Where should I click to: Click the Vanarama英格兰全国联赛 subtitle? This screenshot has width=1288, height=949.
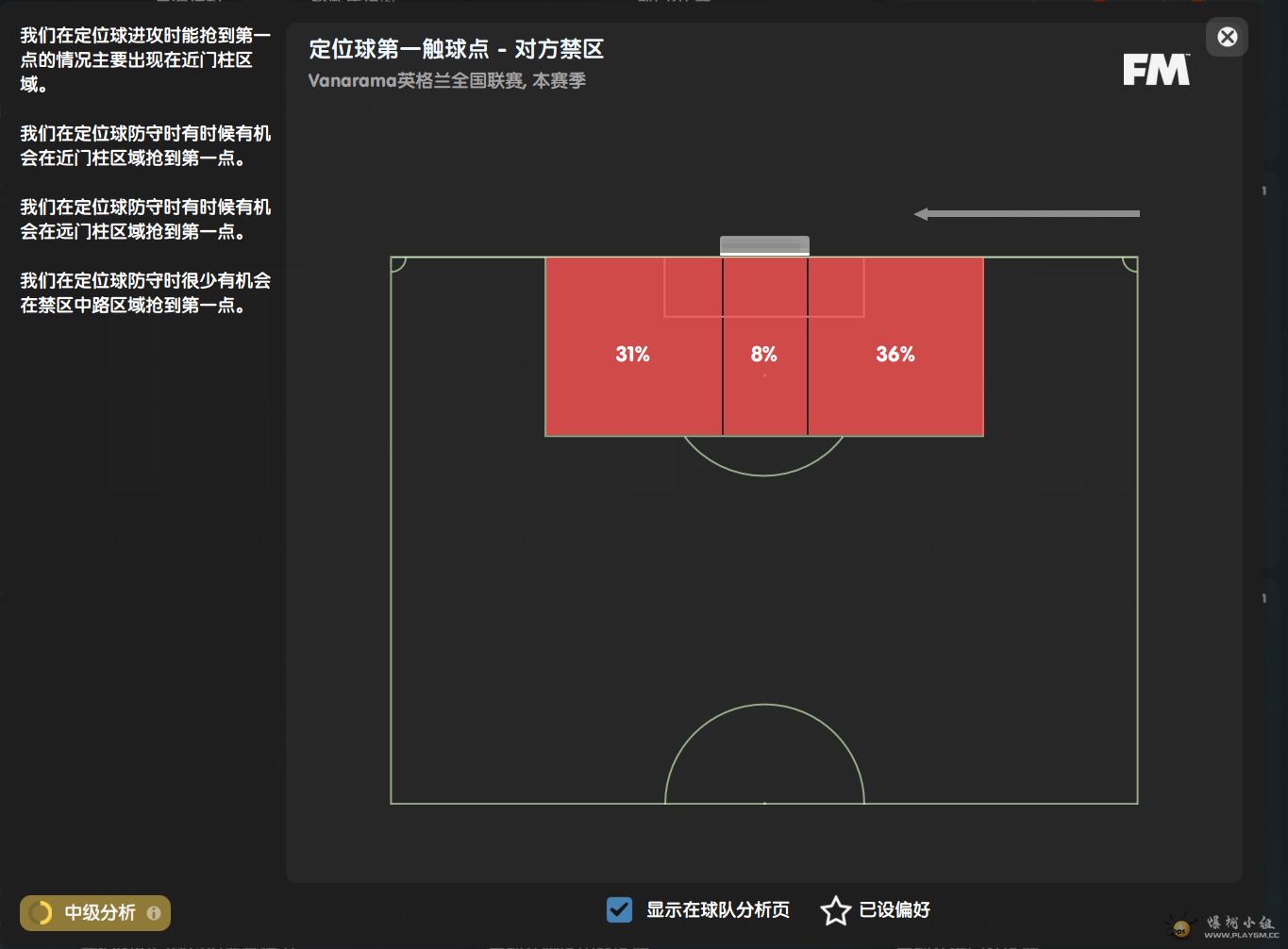point(446,81)
